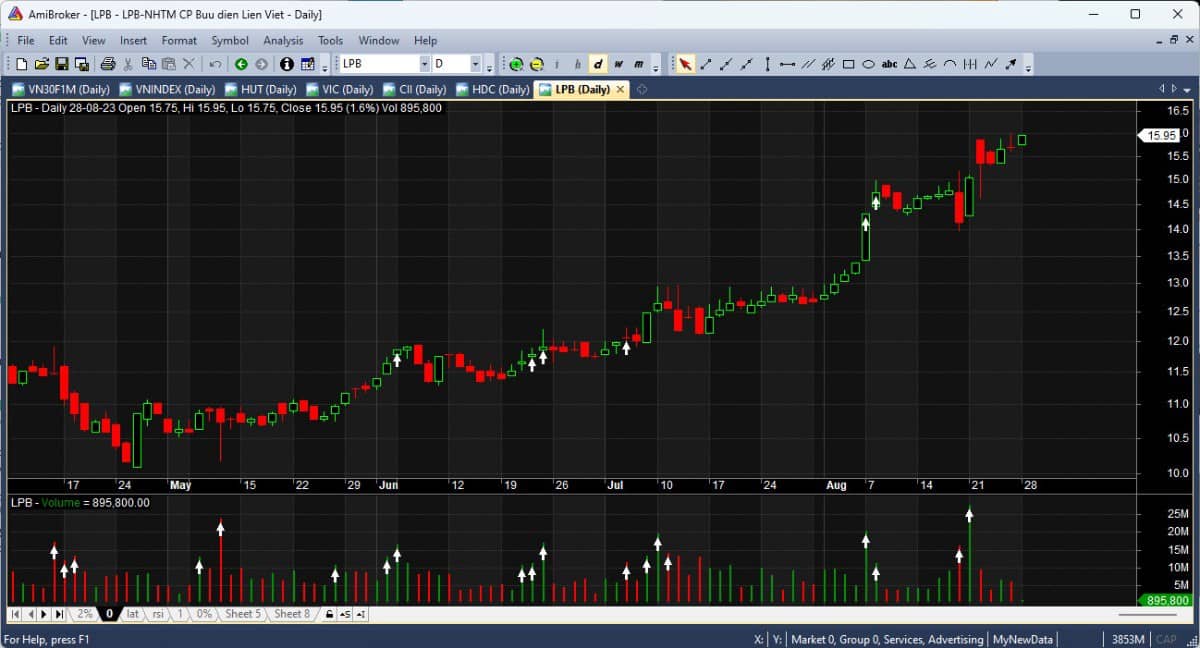
Task: Expand the D interval dropdown
Action: click(x=475, y=64)
